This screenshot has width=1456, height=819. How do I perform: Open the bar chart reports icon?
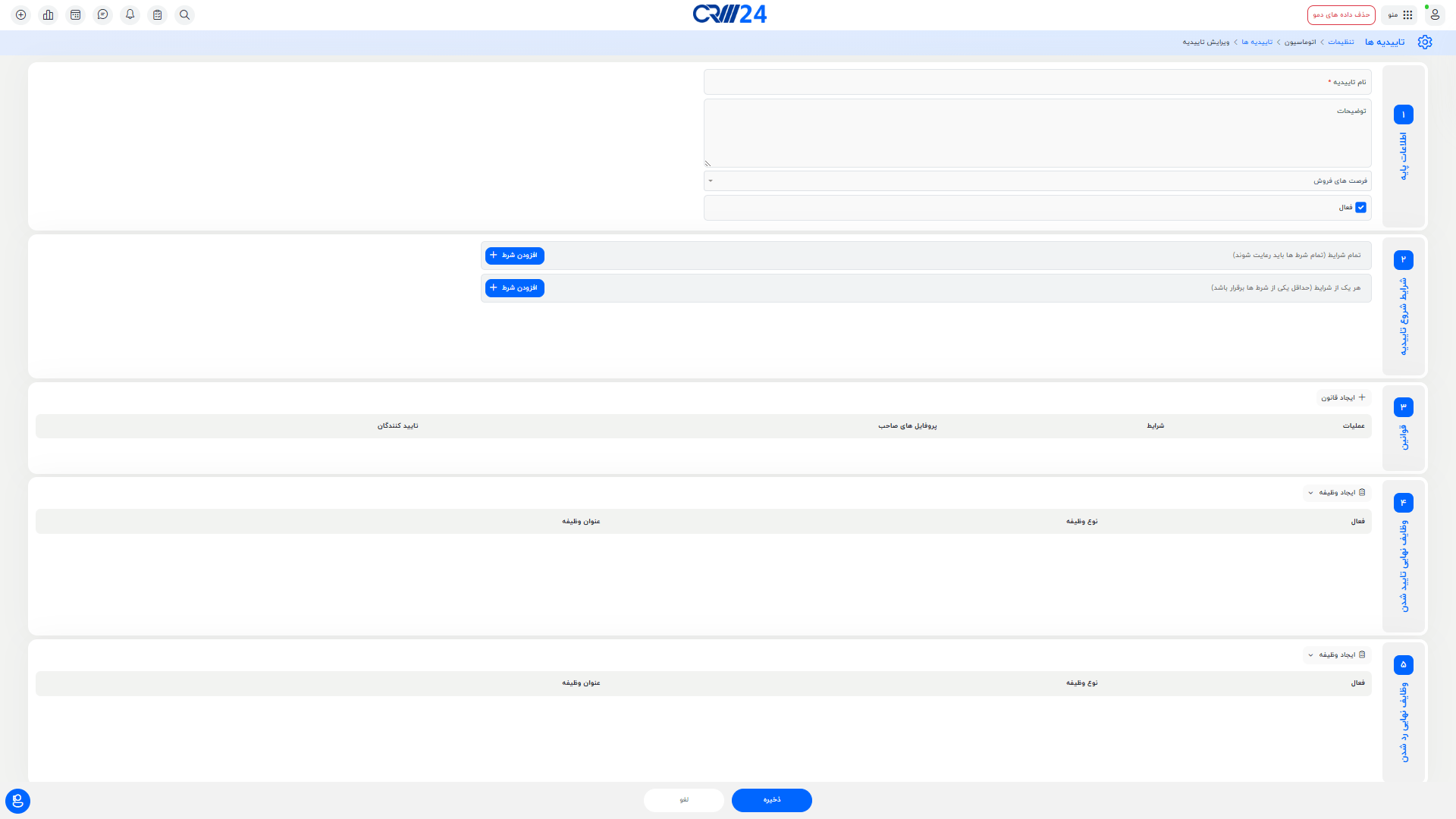(49, 14)
